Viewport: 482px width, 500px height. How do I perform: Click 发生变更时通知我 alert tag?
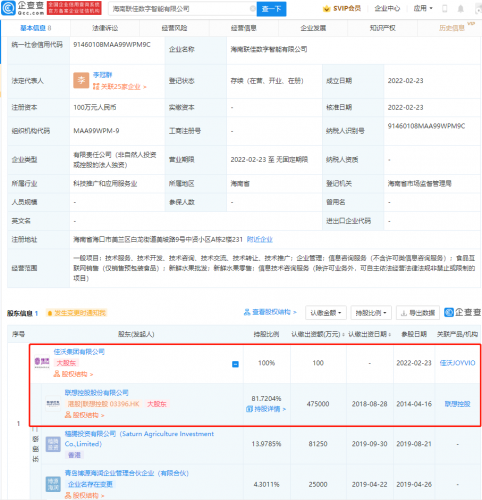point(77,313)
